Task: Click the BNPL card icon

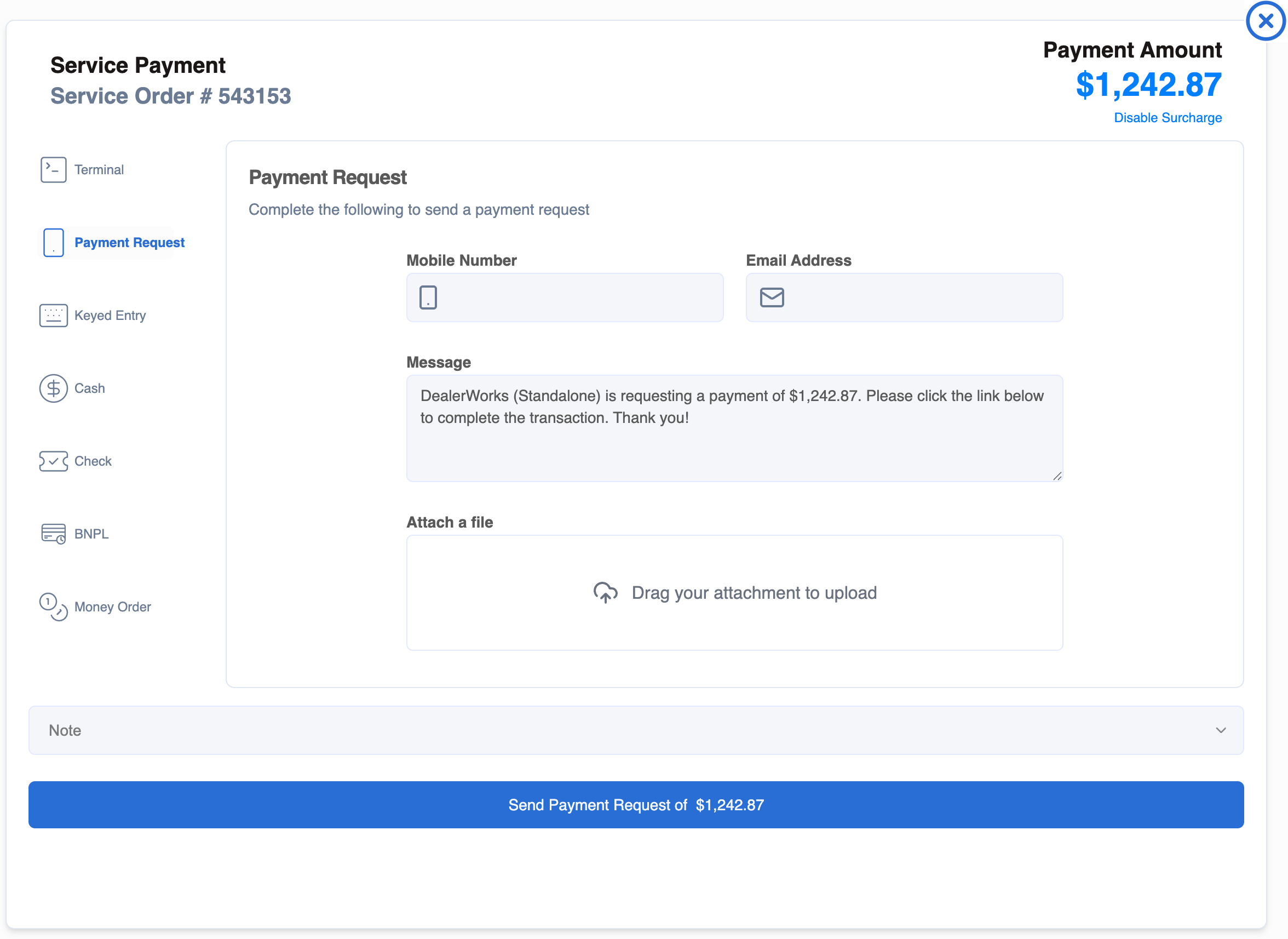Action: tap(54, 534)
